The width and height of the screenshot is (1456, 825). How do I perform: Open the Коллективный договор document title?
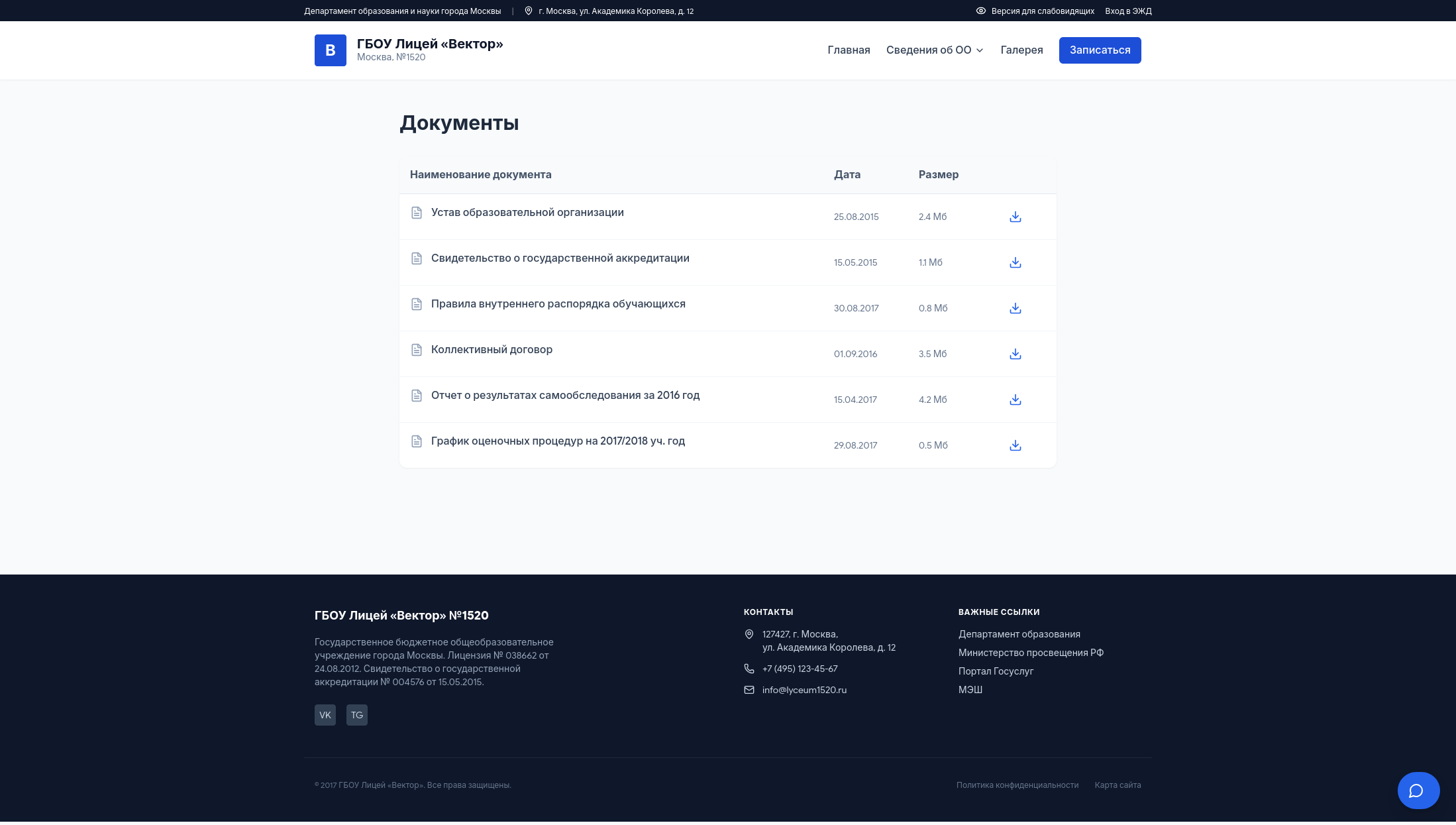tap(492, 349)
